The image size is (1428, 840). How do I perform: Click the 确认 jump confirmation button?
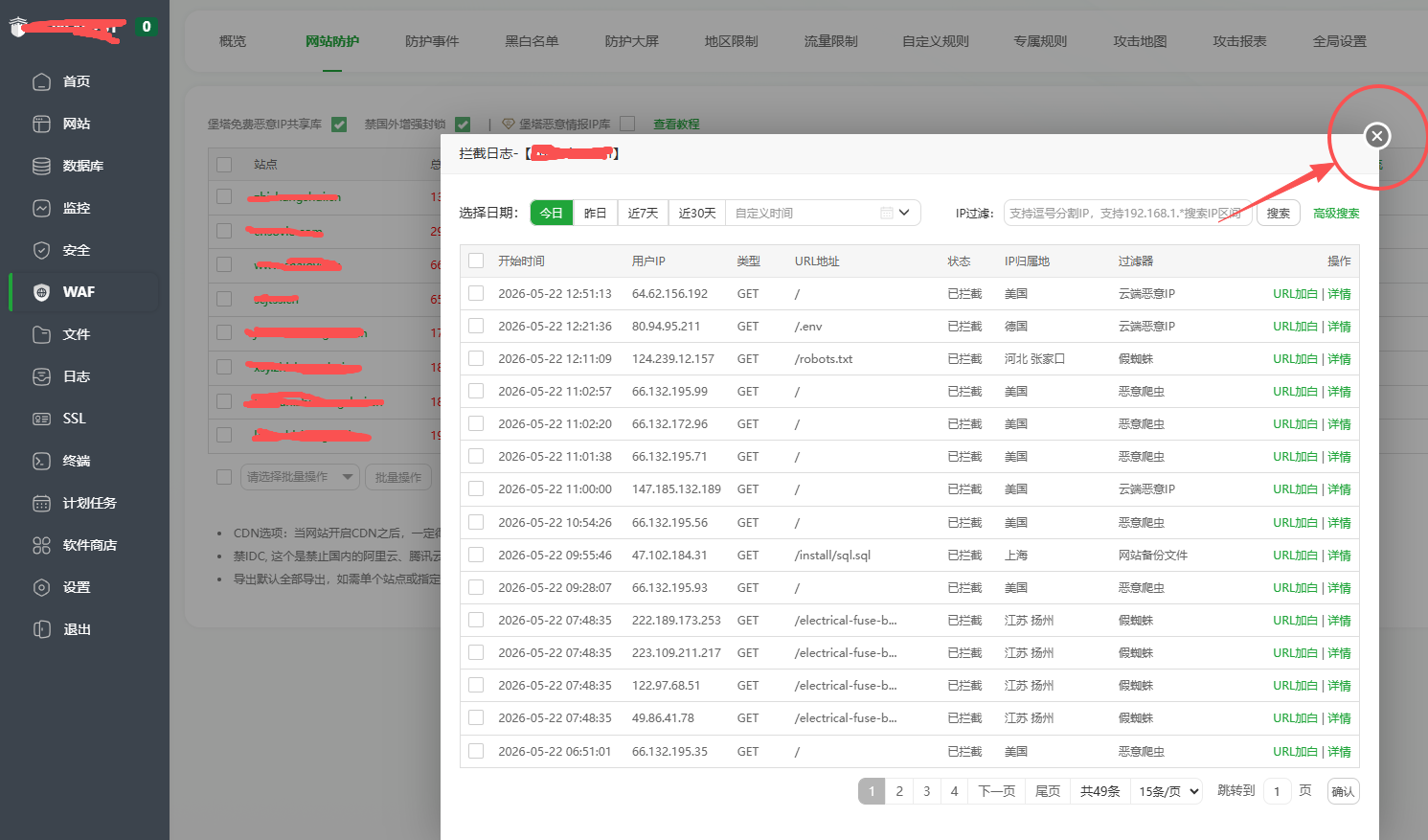click(x=1343, y=791)
